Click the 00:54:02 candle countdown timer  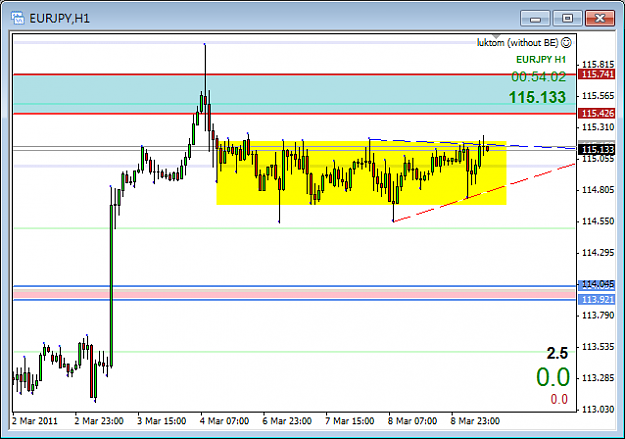click(x=539, y=77)
